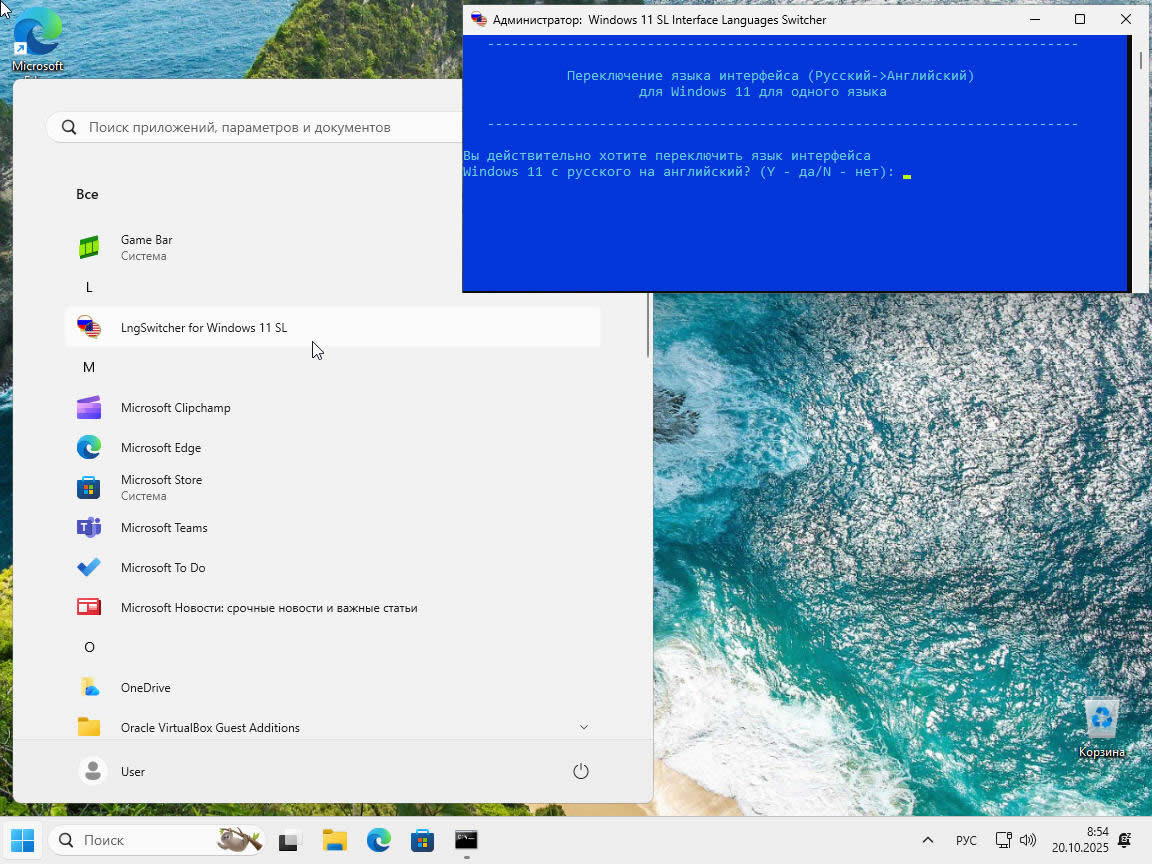Screen dimensions: 1152x864
Task: Open Microsoft To Do app
Action: [x=162, y=568]
